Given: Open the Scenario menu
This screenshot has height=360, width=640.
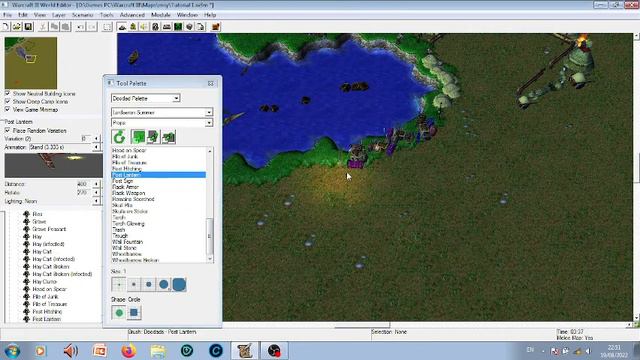Looking at the screenshot, I should tap(83, 15).
